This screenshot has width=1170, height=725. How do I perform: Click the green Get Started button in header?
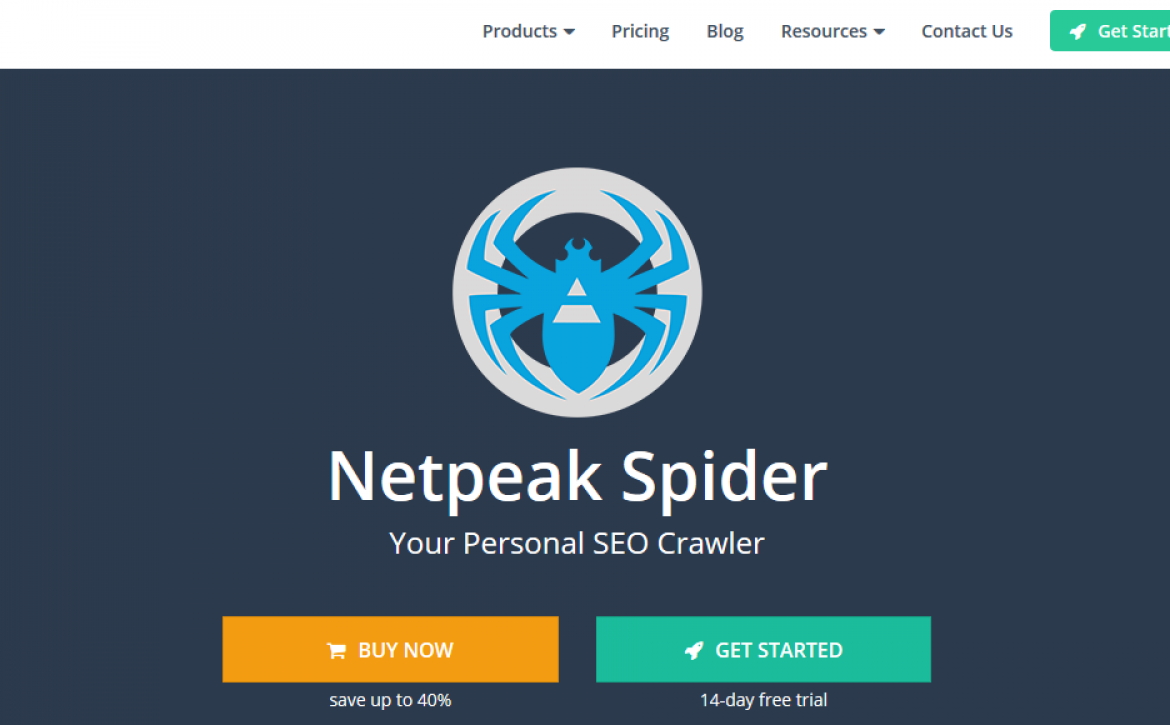pos(1110,31)
